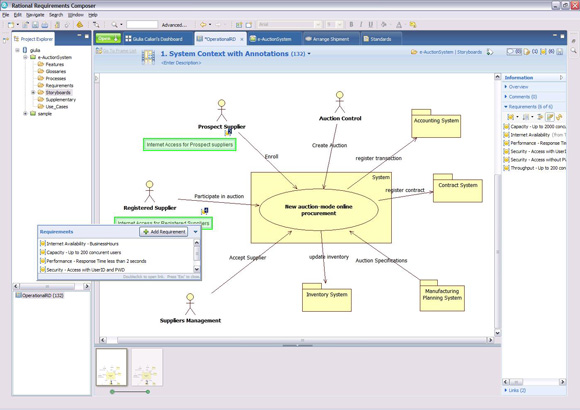Click the Save icon in the main toolbar
The height and width of the screenshot is (410, 580).
pos(35,25)
